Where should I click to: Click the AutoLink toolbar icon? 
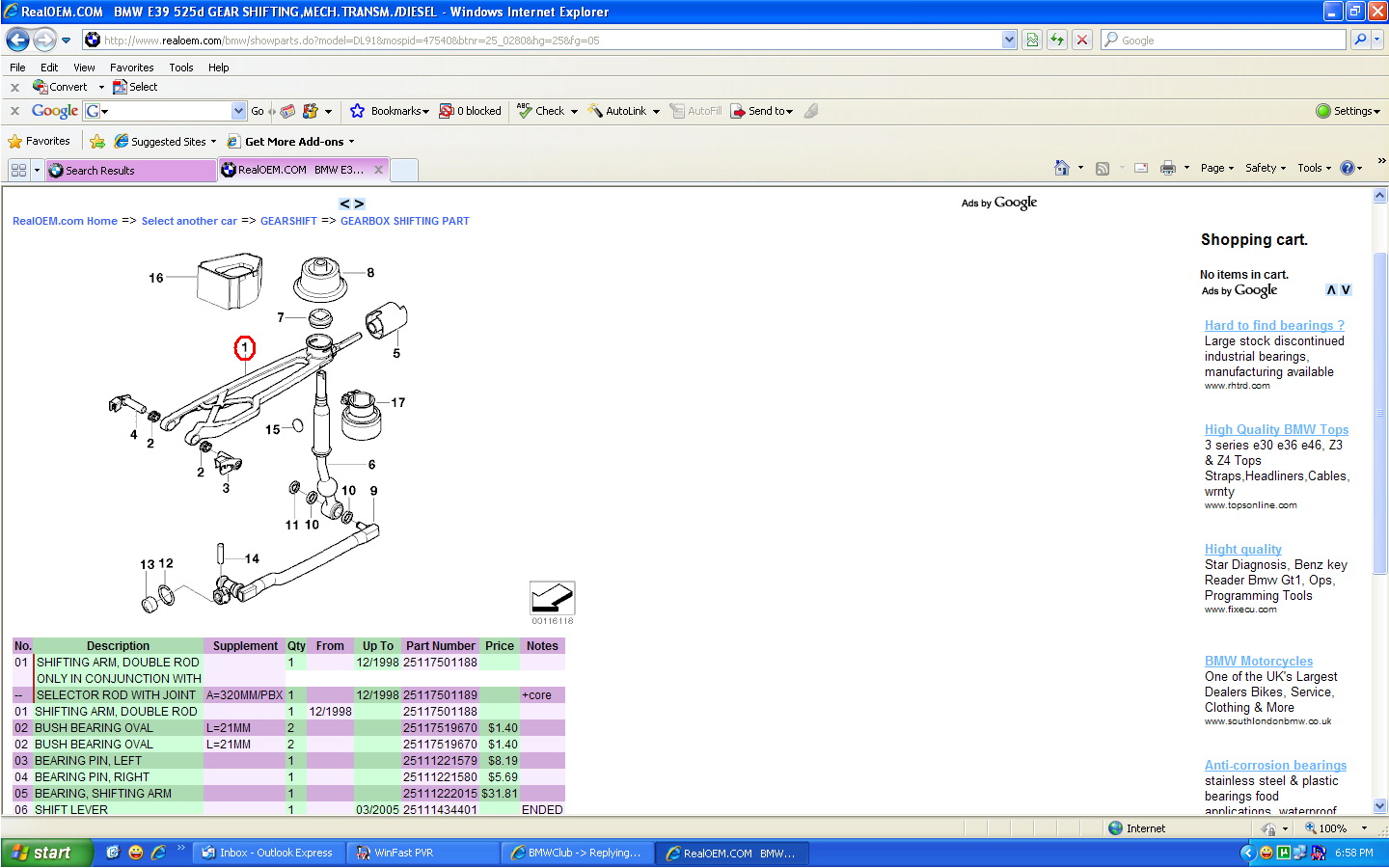(594, 111)
